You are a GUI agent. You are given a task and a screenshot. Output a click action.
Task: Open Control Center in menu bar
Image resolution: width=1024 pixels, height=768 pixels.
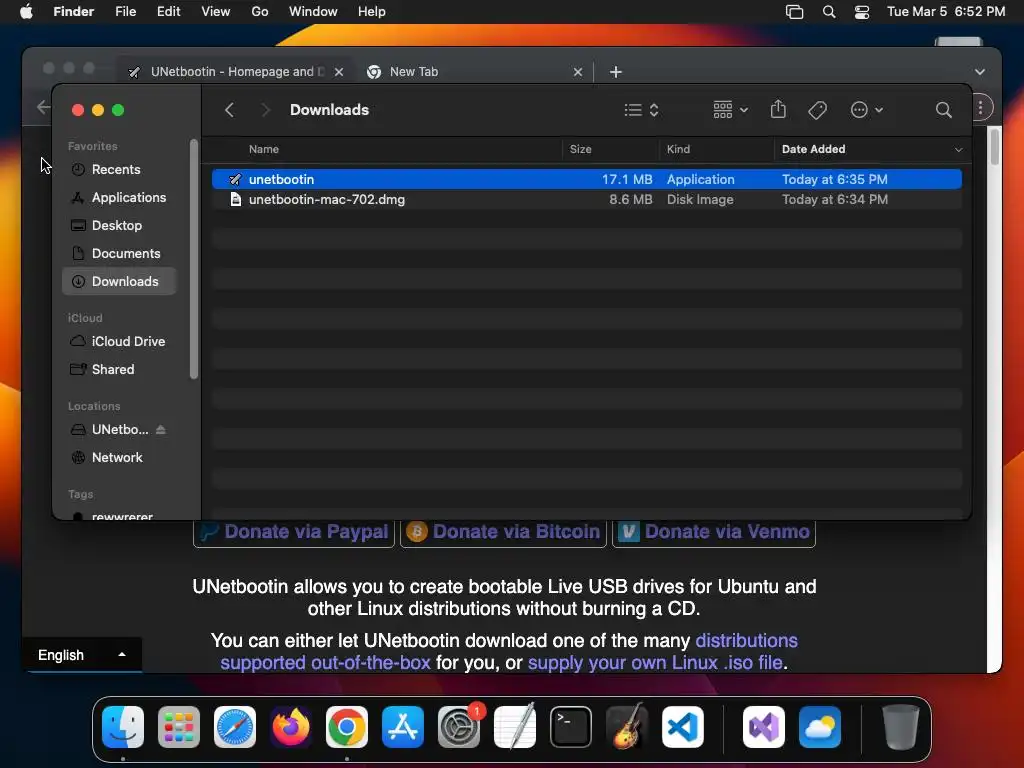pyautogui.click(x=861, y=12)
